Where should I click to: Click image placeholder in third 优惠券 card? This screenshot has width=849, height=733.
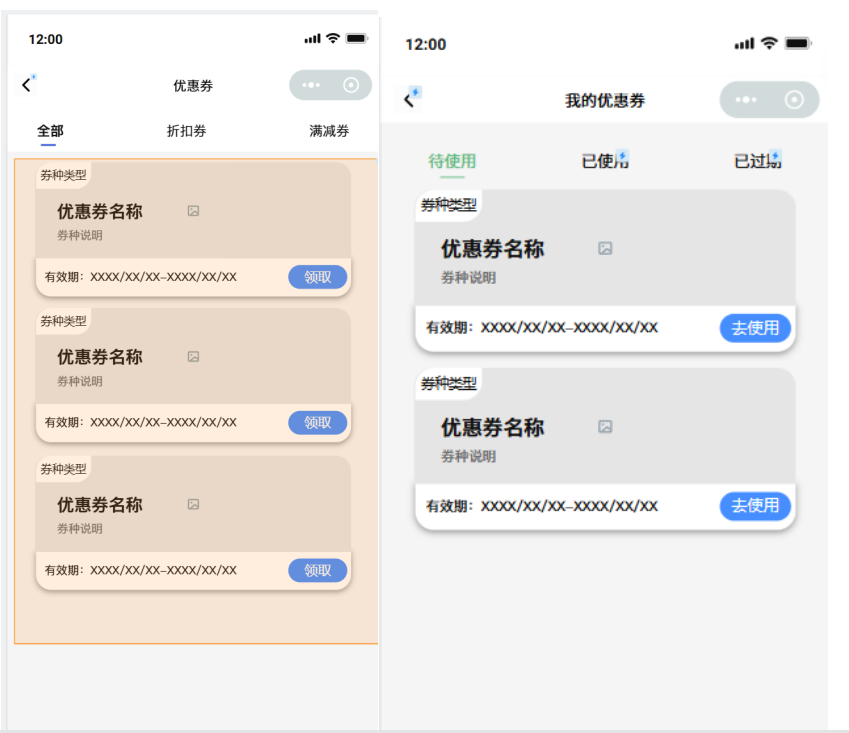click(x=193, y=504)
